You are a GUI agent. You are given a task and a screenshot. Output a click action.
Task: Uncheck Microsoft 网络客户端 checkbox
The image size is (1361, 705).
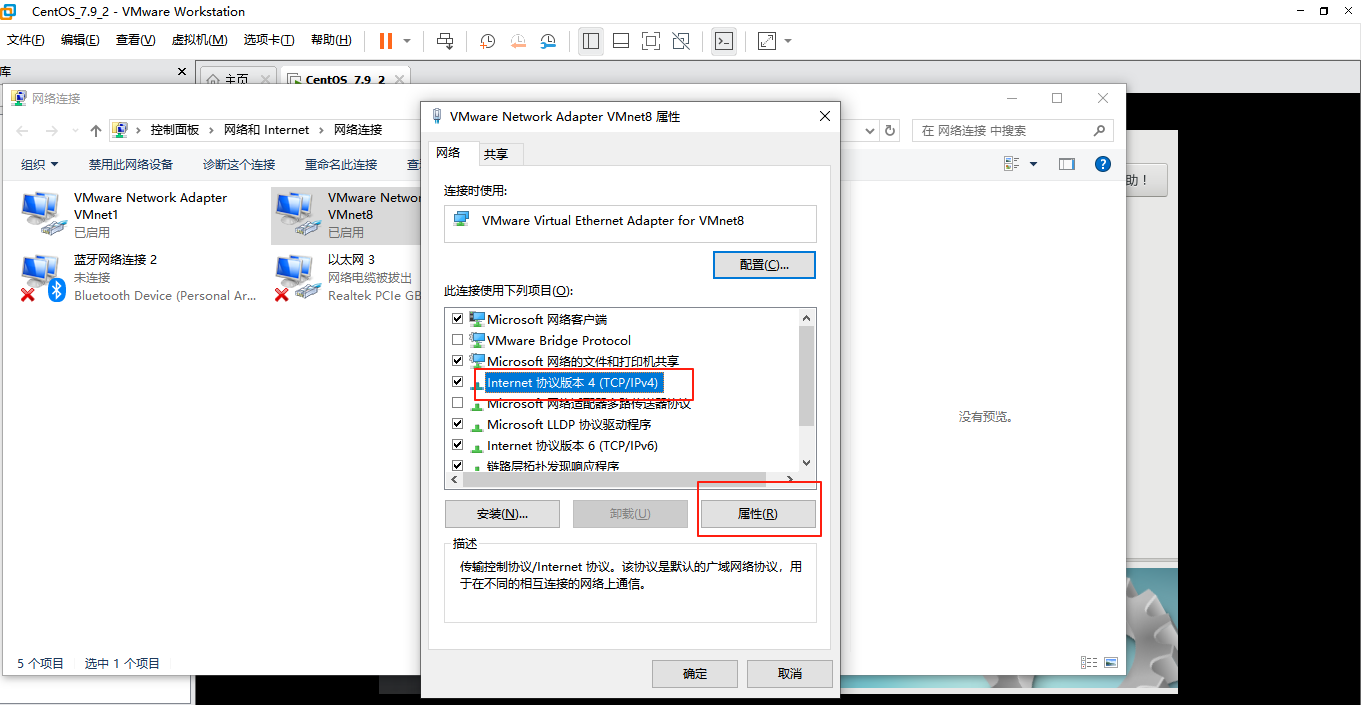pyautogui.click(x=458, y=319)
